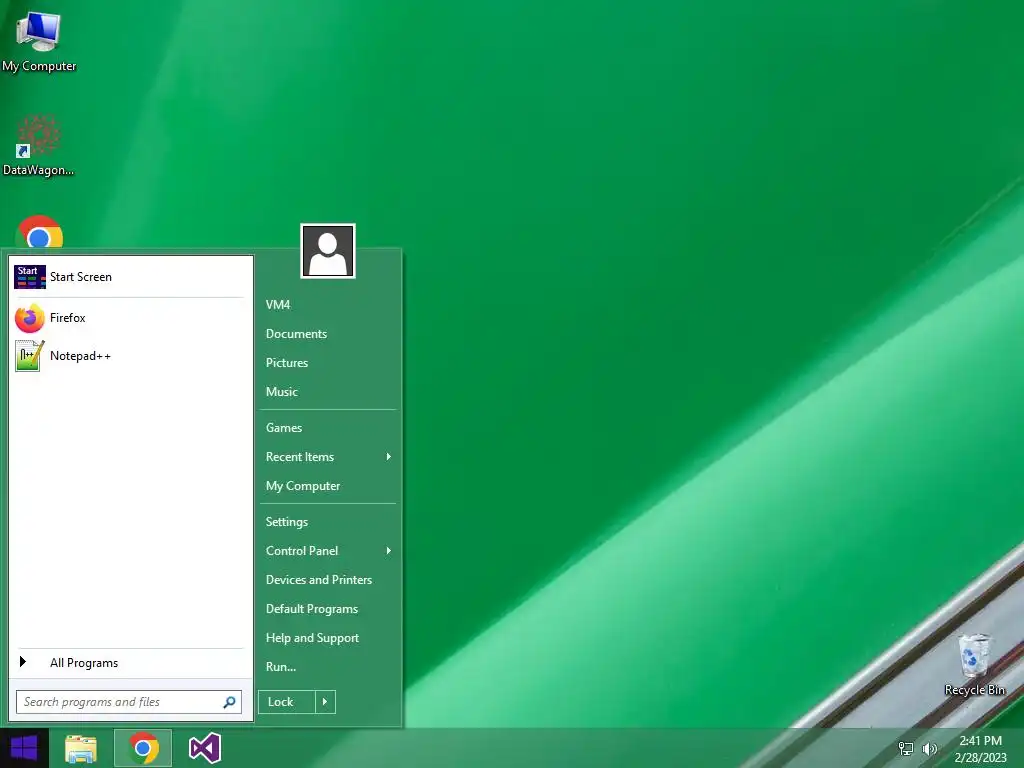Open File Explorer from the taskbar
This screenshot has height=768, width=1024.
click(81, 748)
